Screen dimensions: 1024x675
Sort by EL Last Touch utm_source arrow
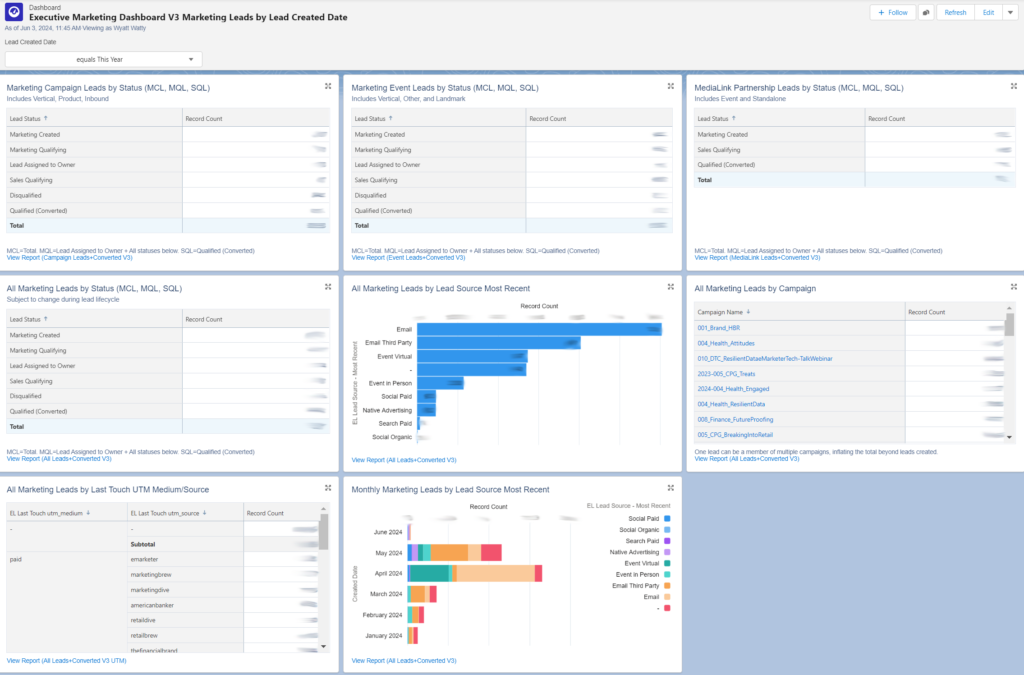pyautogui.click(x=204, y=513)
